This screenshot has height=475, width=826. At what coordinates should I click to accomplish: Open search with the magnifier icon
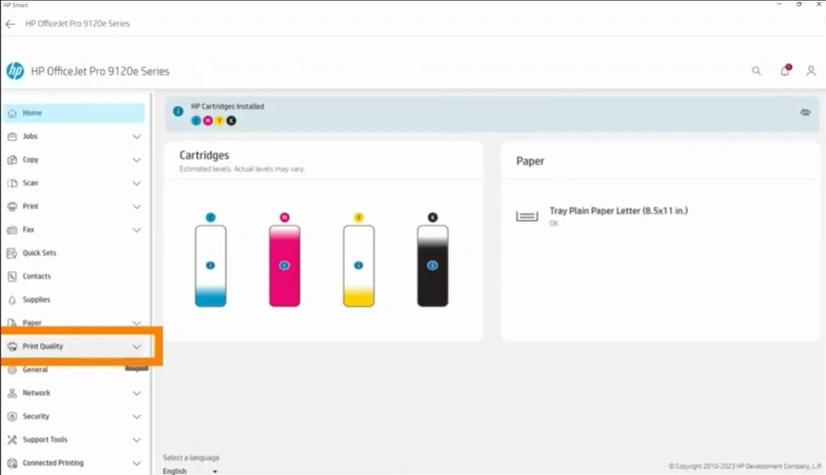tap(756, 71)
